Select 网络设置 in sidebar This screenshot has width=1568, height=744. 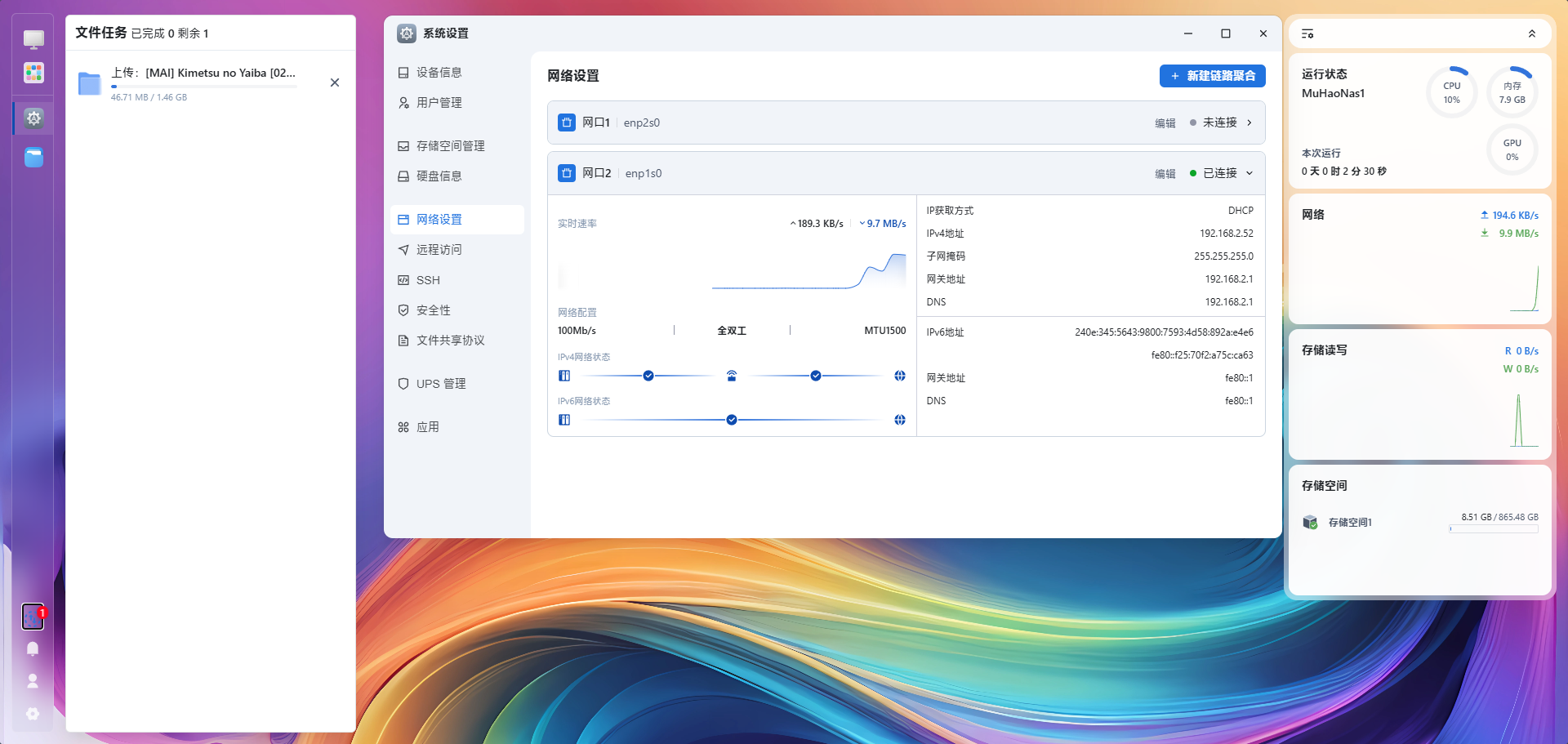pos(457,220)
